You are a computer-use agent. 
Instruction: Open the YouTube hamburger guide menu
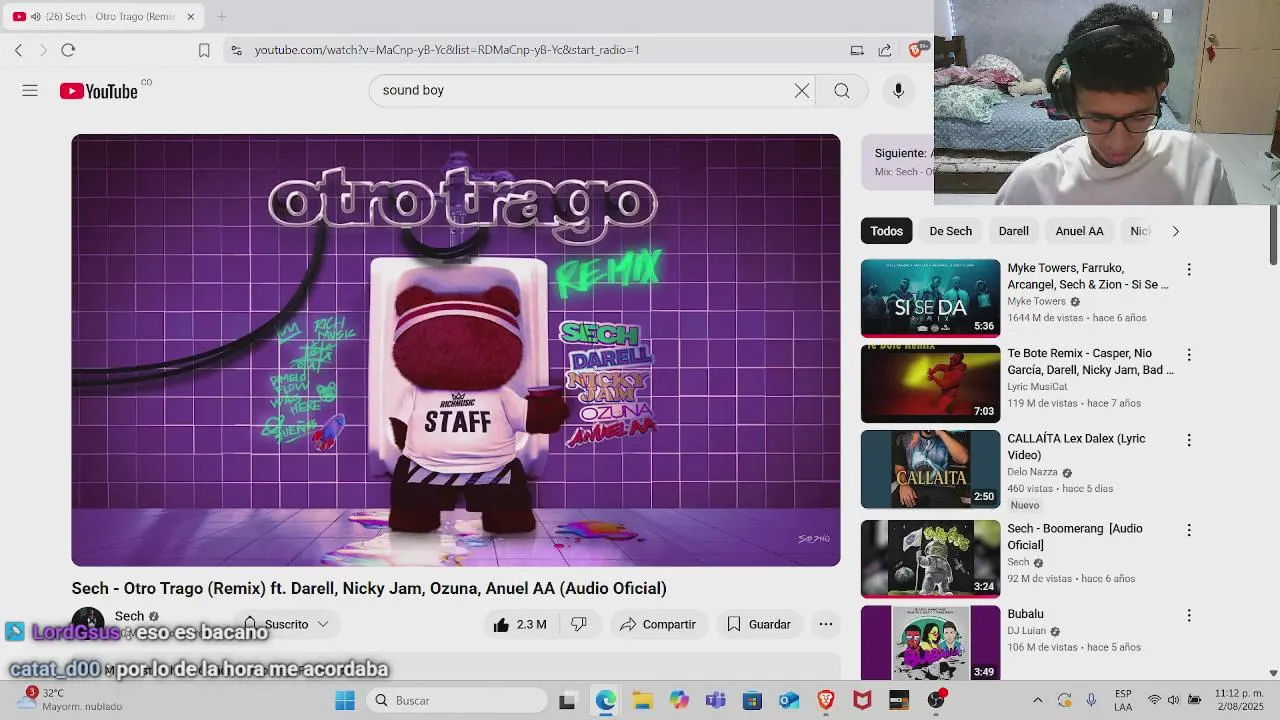point(30,91)
